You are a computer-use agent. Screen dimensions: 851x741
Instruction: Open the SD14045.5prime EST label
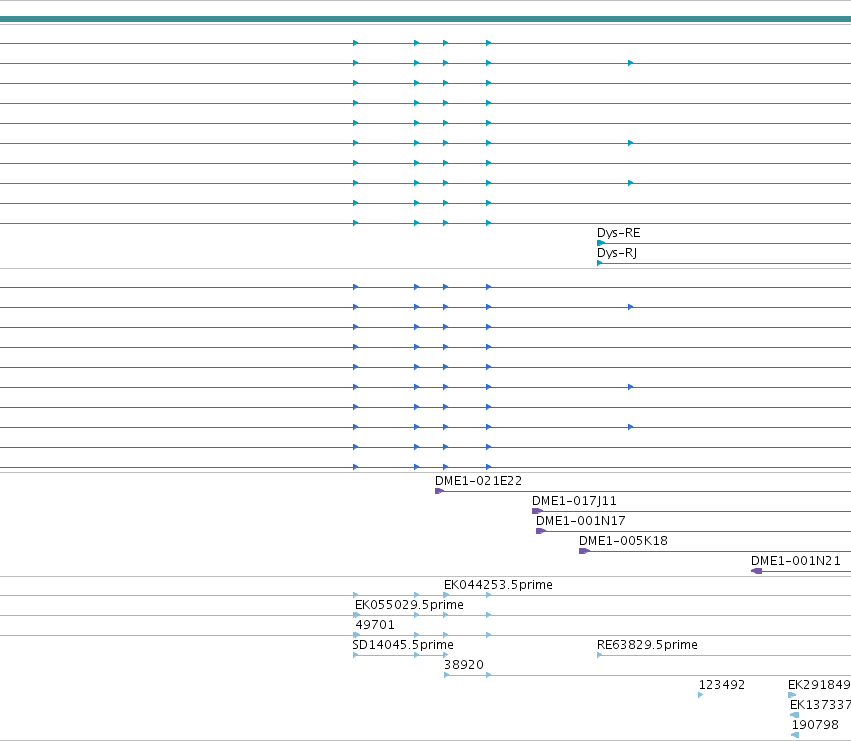(x=403, y=645)
